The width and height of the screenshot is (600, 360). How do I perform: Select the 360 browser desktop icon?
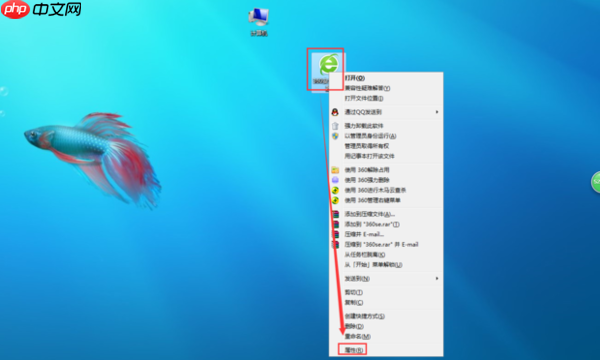click(x=328, y=70)
